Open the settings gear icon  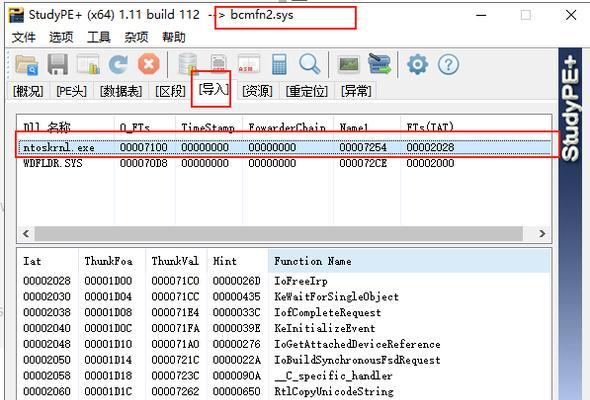pos(418,64)
